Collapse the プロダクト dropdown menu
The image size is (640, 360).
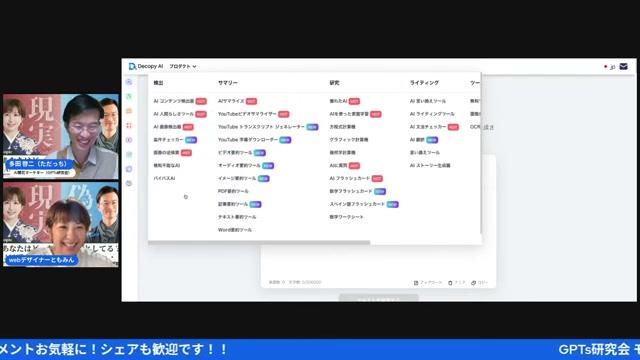pos(182,66)
